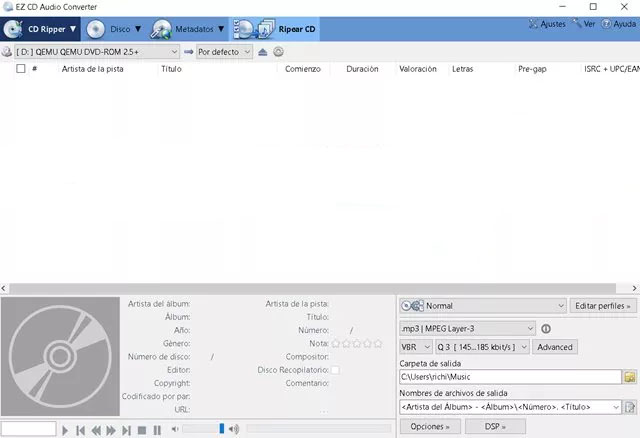Open Advanced encoder settings

(x=555, y=347)
